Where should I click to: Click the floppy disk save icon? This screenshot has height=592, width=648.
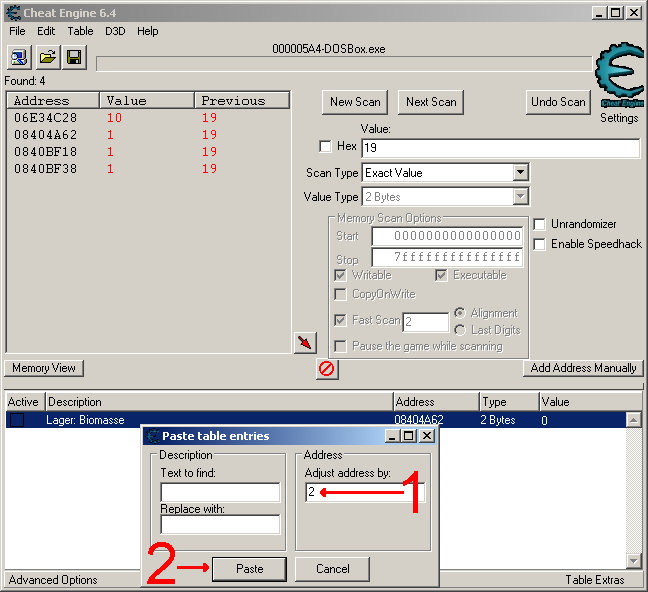pyautogui.click(x=74, y=57)
